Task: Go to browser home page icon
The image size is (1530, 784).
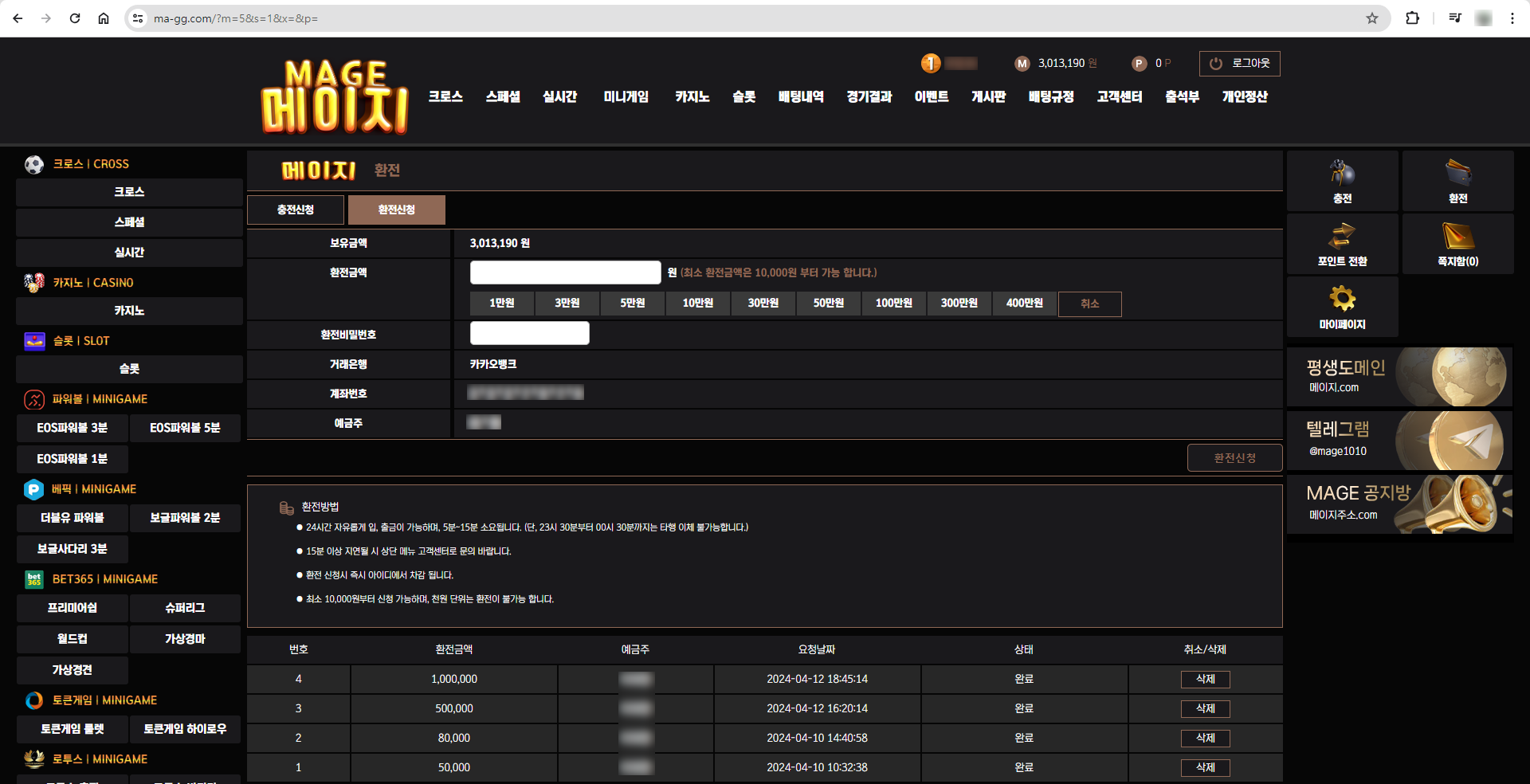Action: click(x=104, y=18)
